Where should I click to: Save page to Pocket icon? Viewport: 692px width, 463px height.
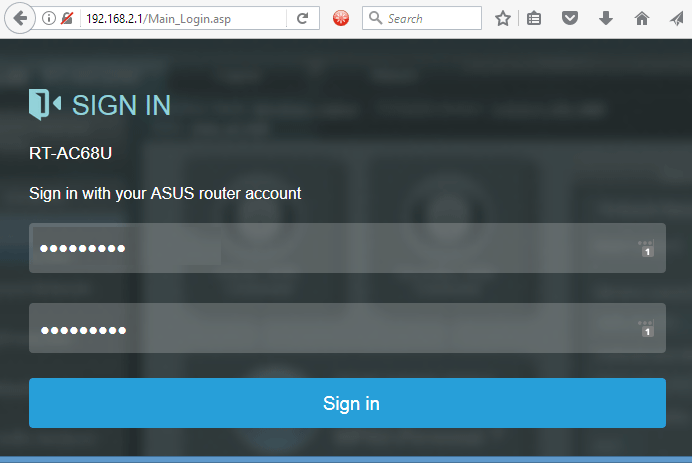[x=570, y=19]
